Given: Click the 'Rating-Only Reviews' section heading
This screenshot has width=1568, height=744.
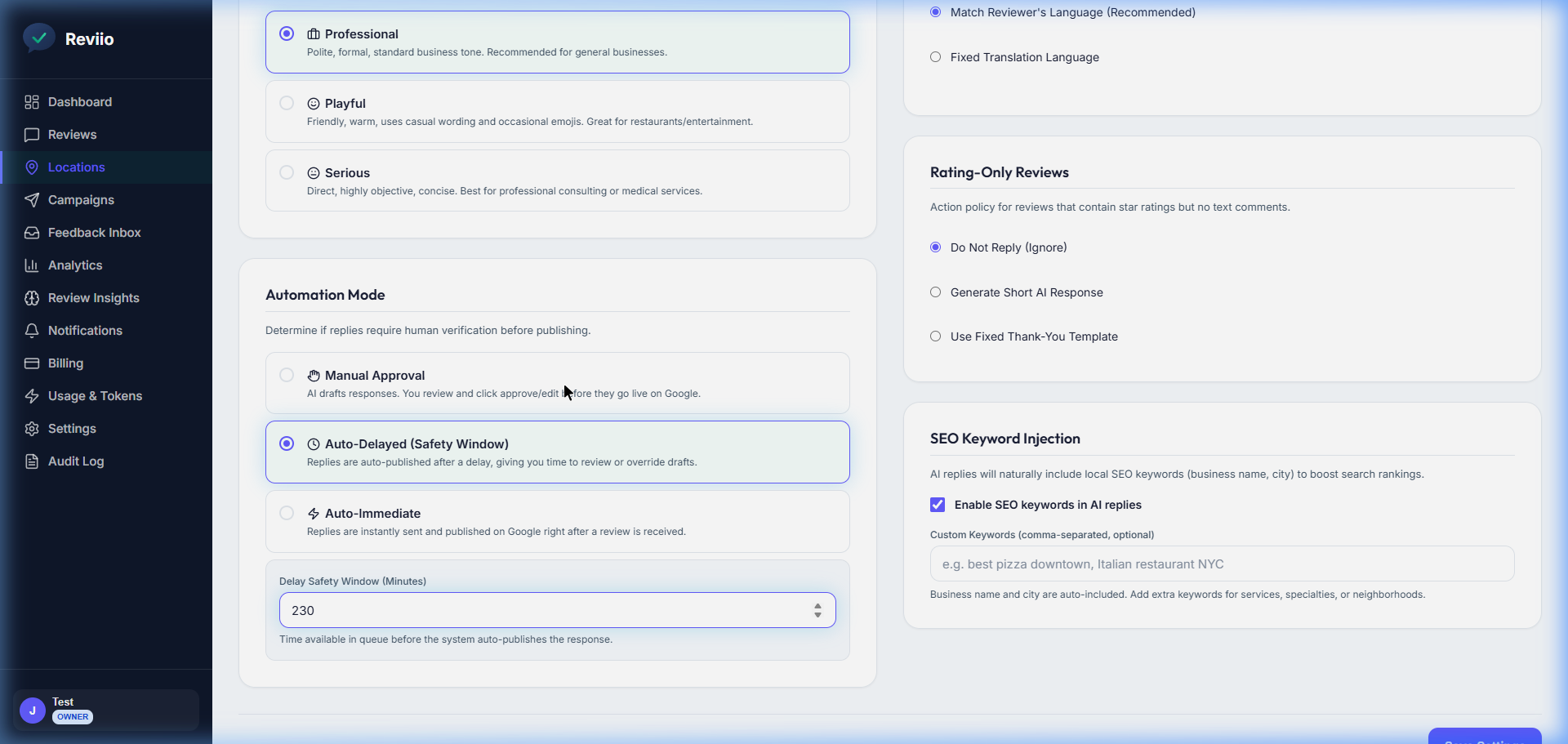Looking at the screenshot, I should coord(999,172).
